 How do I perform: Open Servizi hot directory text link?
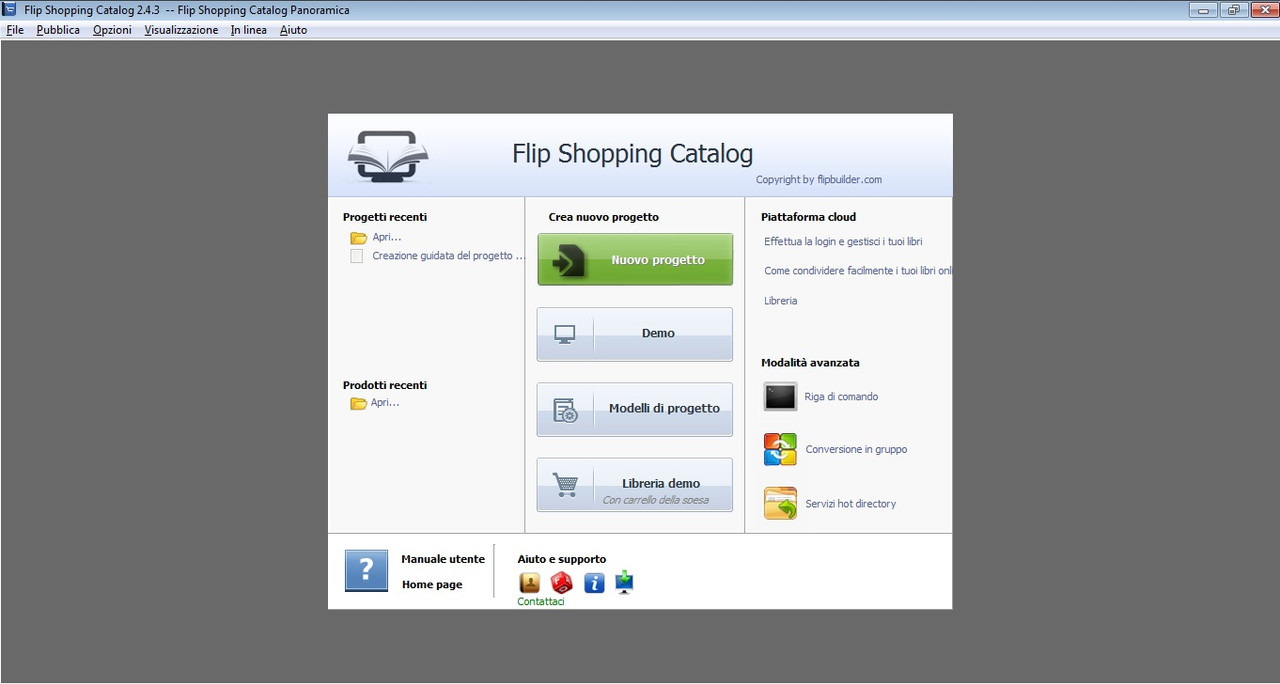[x=851, y=504]
